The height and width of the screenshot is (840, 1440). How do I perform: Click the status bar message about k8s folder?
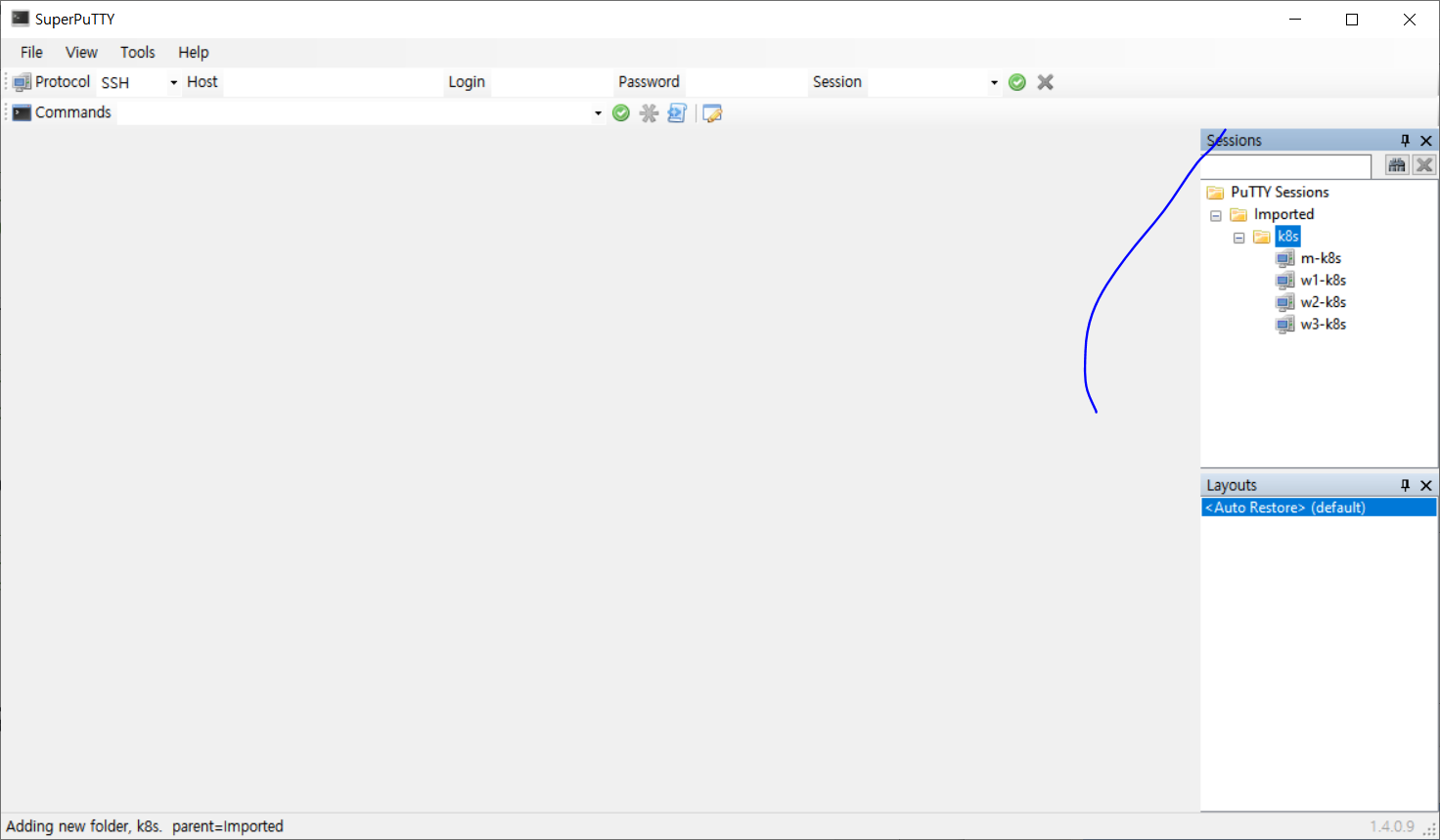pyautogui.click(x=145, y=826)
